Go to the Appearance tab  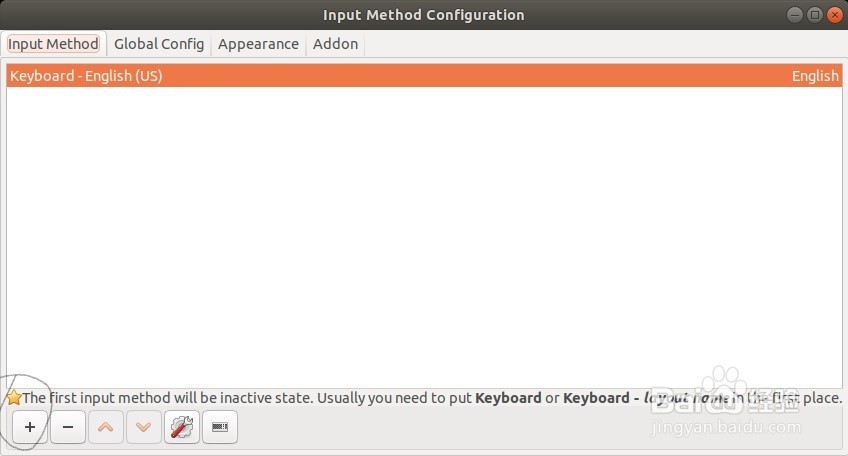(x=258, y=44)
